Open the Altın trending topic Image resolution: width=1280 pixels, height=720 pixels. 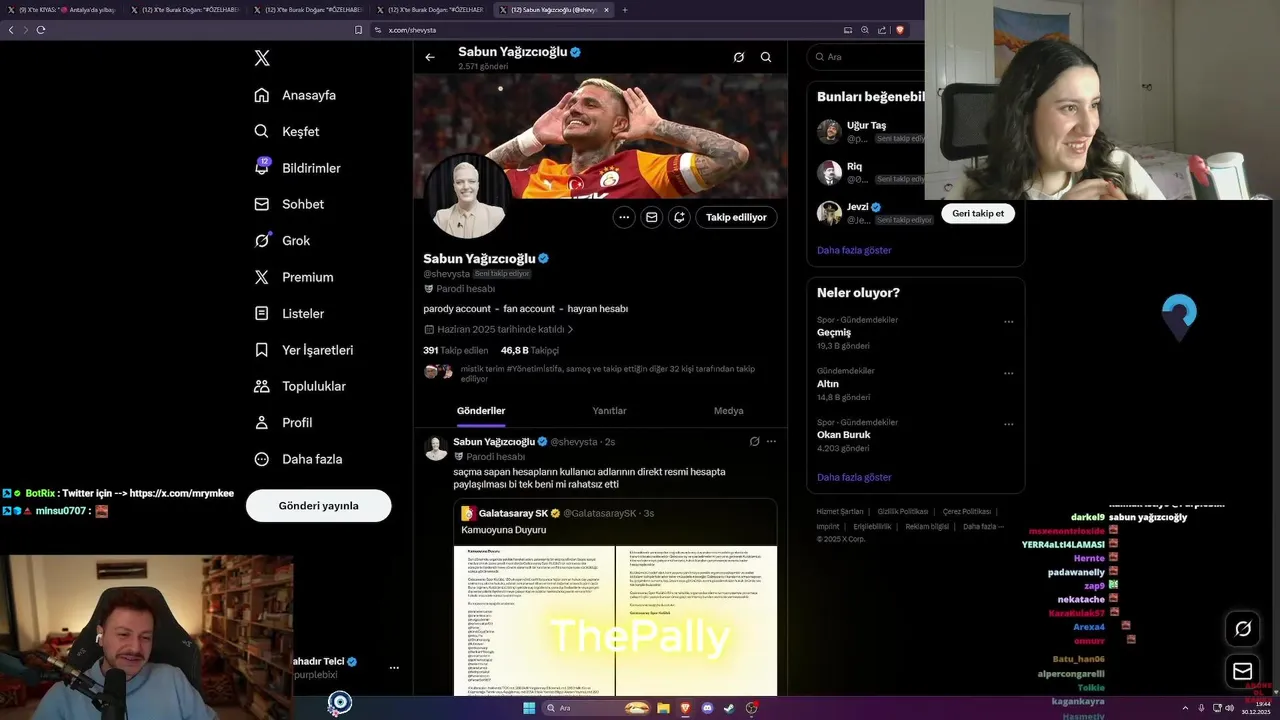828,384
